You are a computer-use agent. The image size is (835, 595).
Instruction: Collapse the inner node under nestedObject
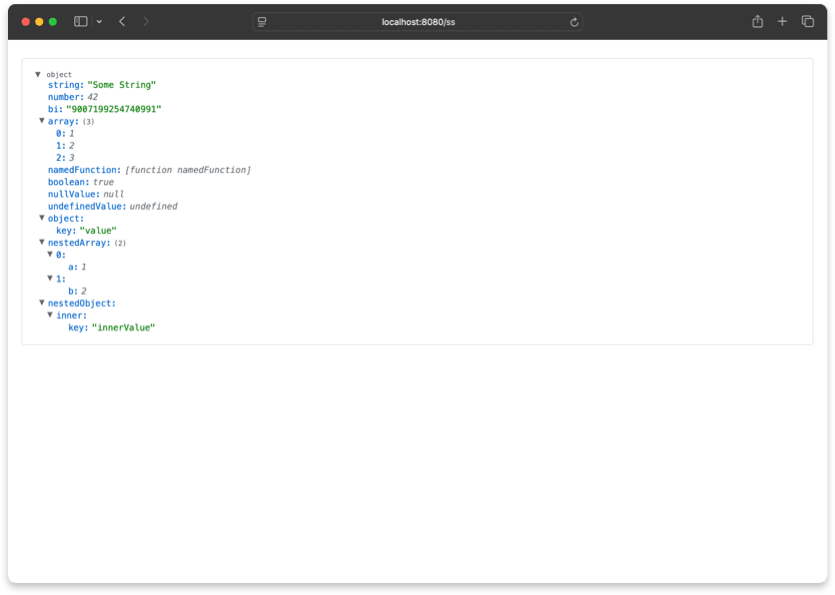point(50,315)
